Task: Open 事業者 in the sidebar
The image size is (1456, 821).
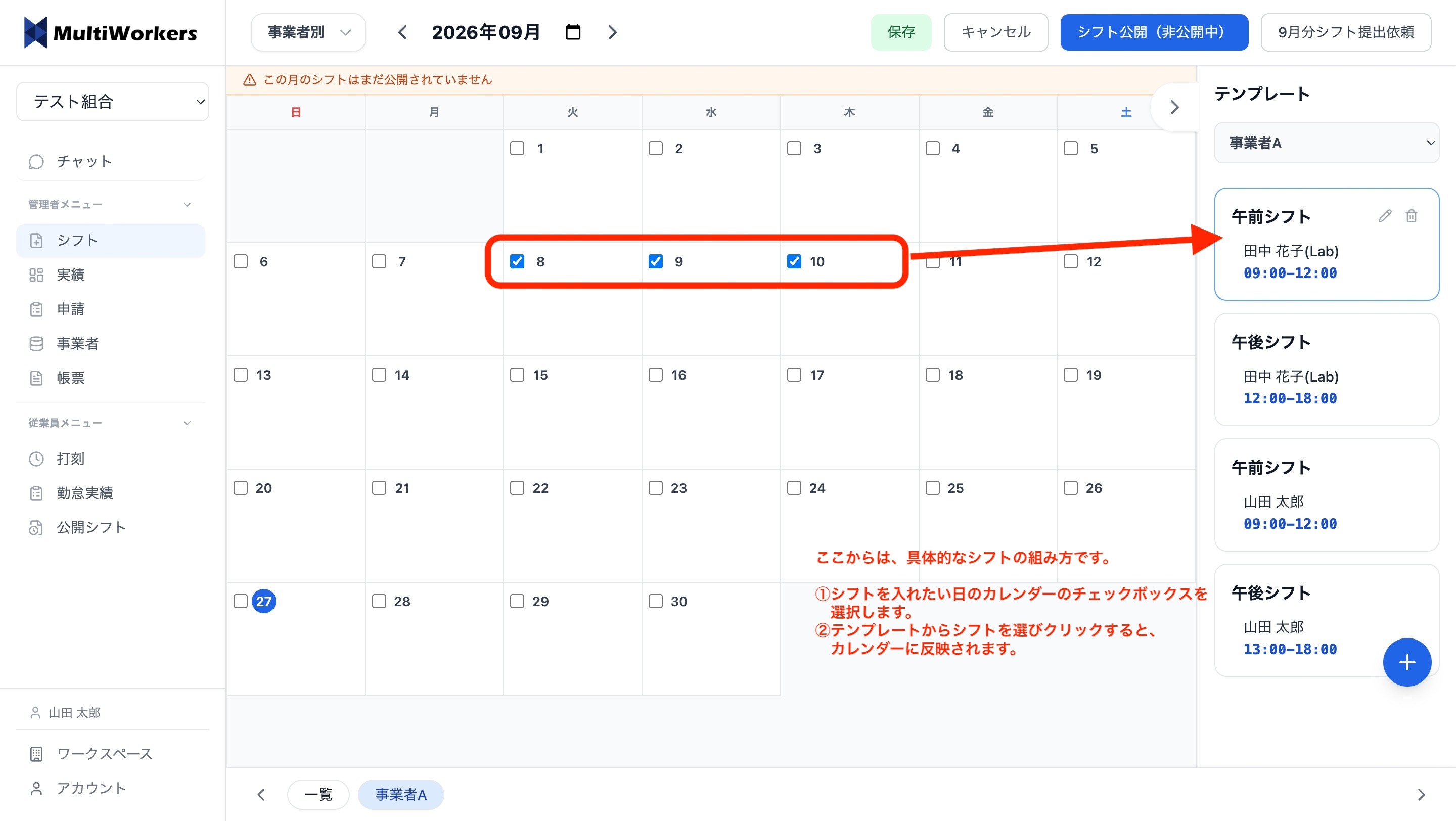Action: [x=111, y=344]
